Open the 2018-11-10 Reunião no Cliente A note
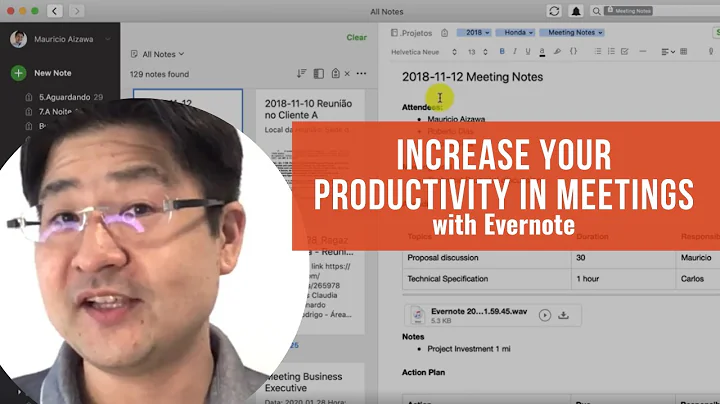 [308, 109]
